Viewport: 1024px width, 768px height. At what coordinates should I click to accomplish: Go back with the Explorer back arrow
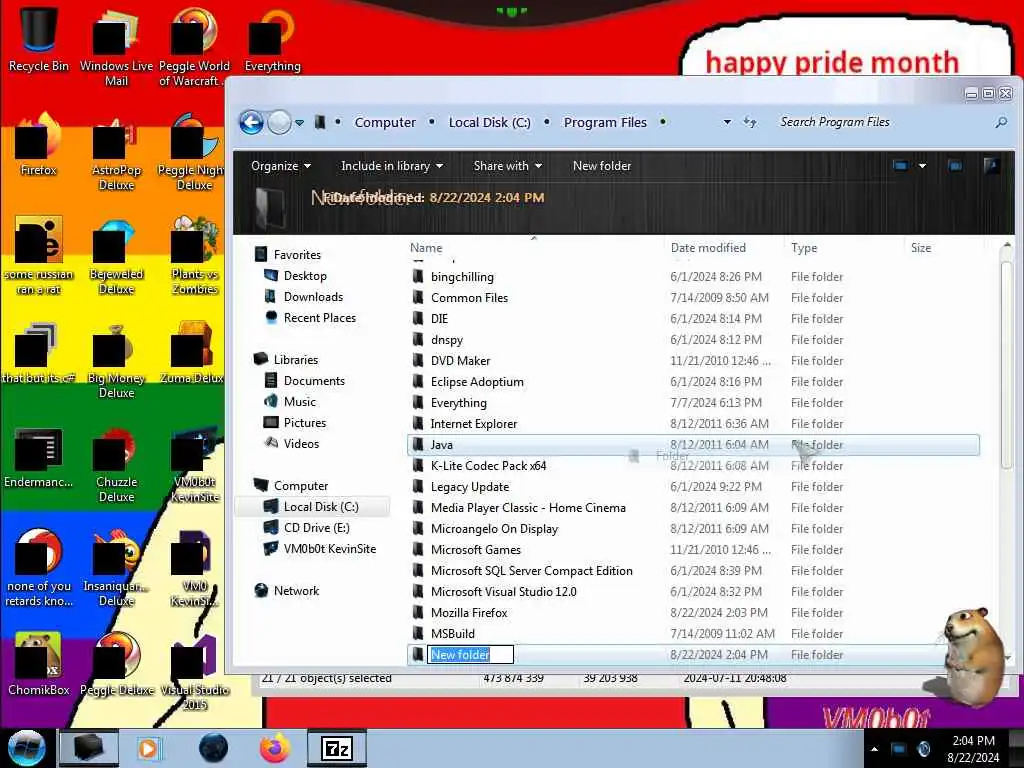click(251, 123)
